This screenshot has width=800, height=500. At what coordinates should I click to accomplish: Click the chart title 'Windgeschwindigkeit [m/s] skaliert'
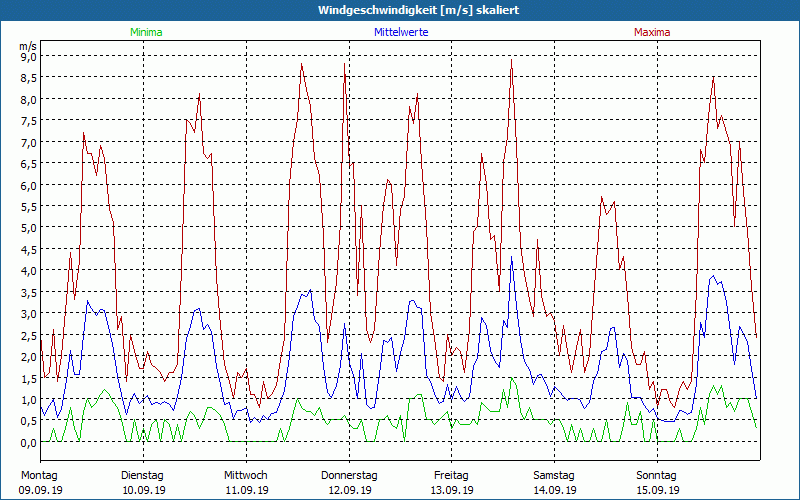[x=418, y=10]
